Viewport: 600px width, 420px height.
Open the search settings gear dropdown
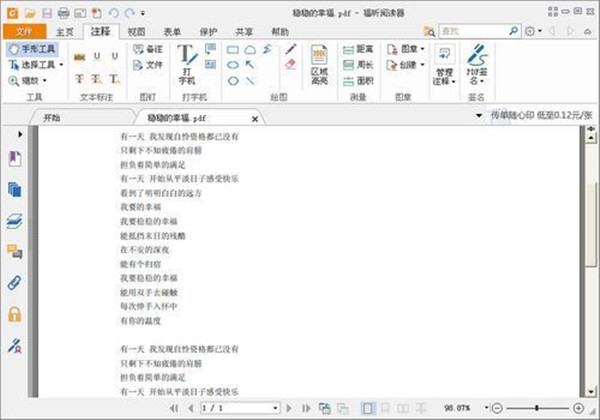pyautogui.click(x=533, y=31)
